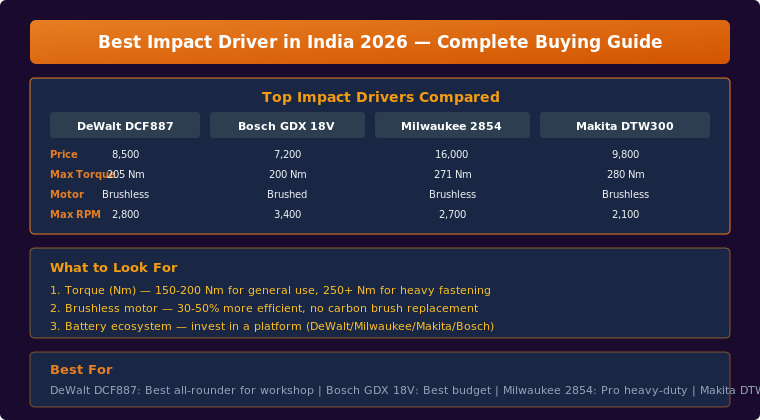This screenshot has width=760, height=420.
Task: Select the DeWalt DCF887 column header
Action: click(x=125, y=125)
